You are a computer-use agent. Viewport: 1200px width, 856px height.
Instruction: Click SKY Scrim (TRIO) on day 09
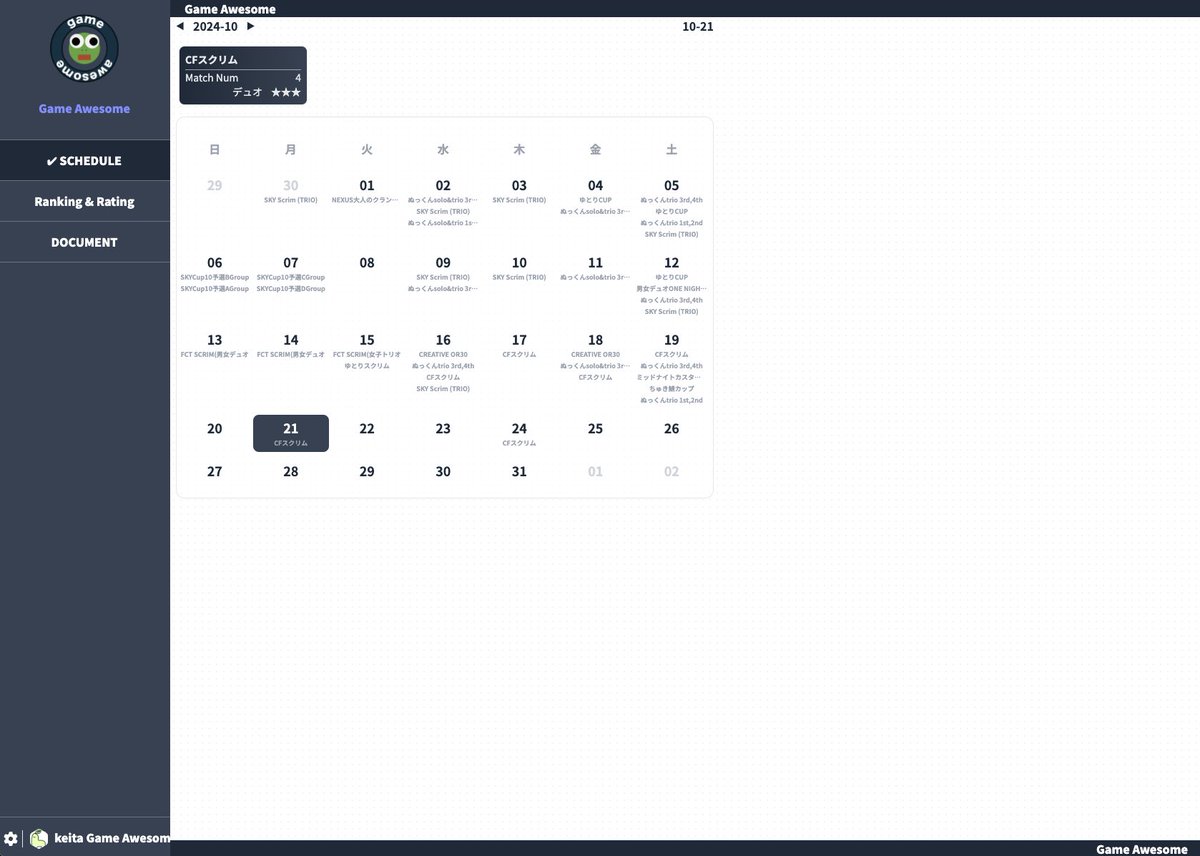[x=443, y=277]
